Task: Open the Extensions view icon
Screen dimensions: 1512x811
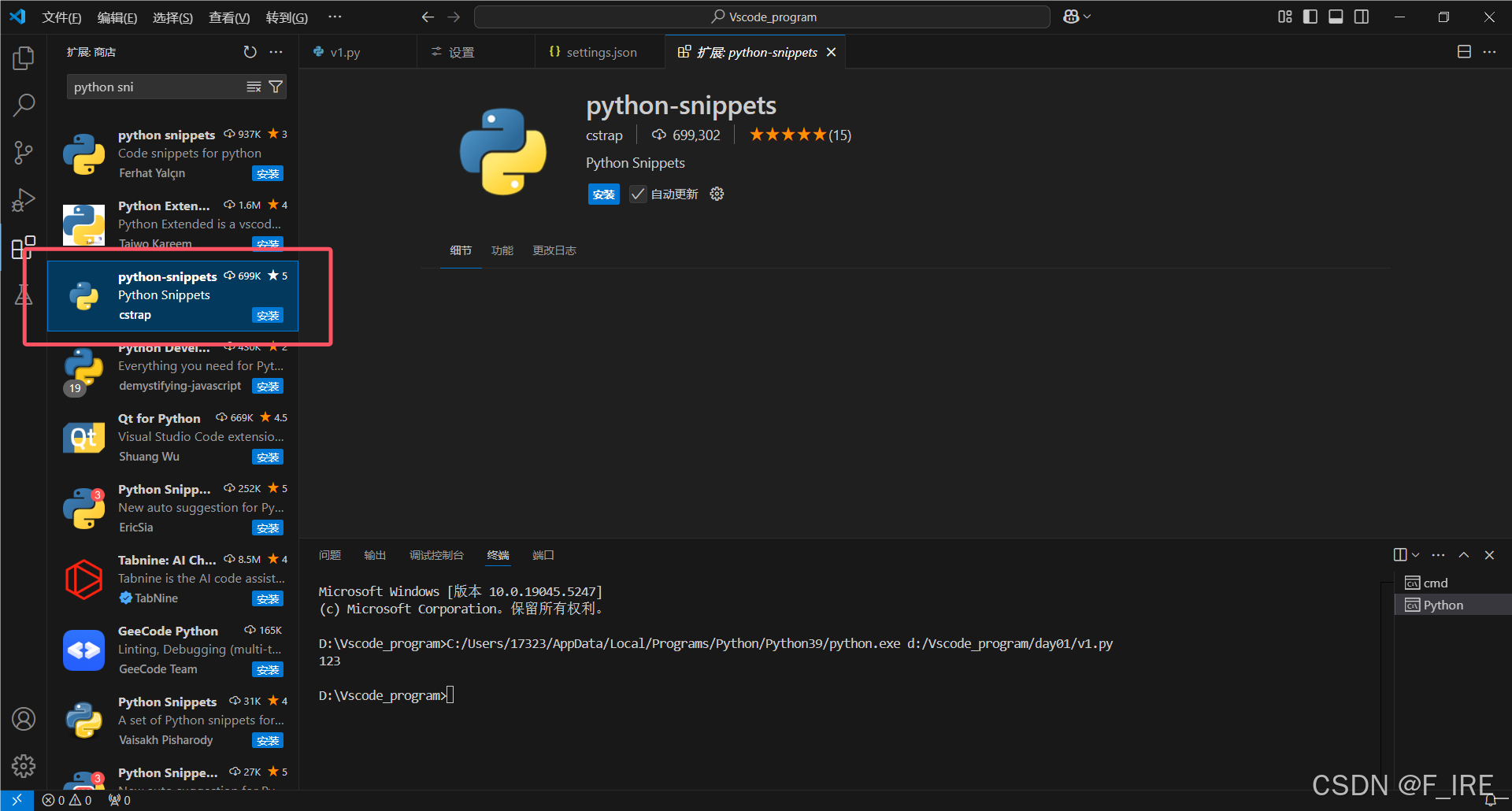Action: [24, 247]
